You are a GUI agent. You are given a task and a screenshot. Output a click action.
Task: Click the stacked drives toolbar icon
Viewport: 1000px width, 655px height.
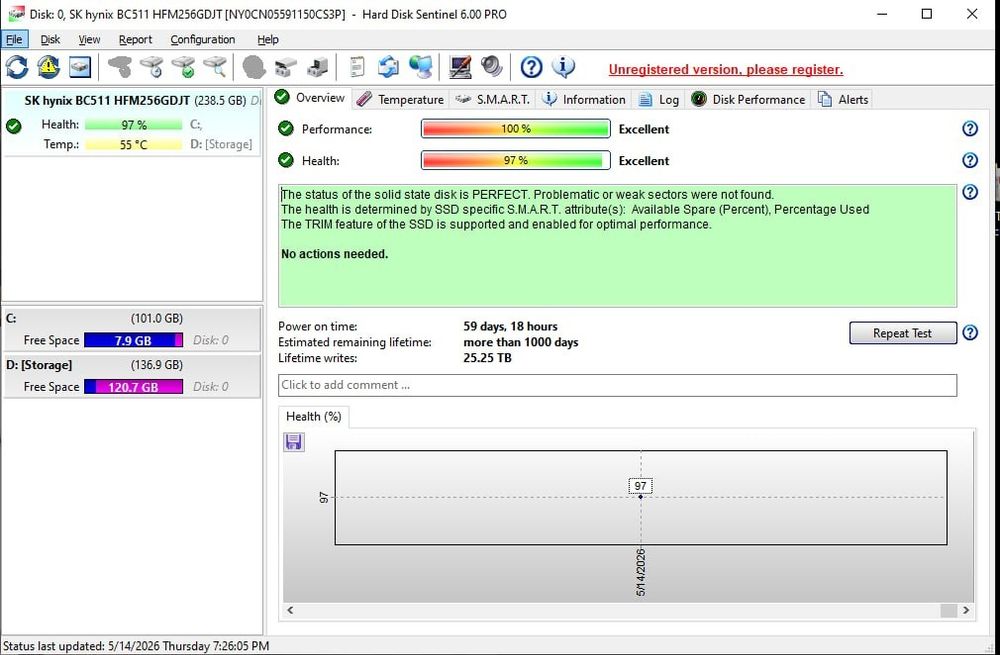286,67
